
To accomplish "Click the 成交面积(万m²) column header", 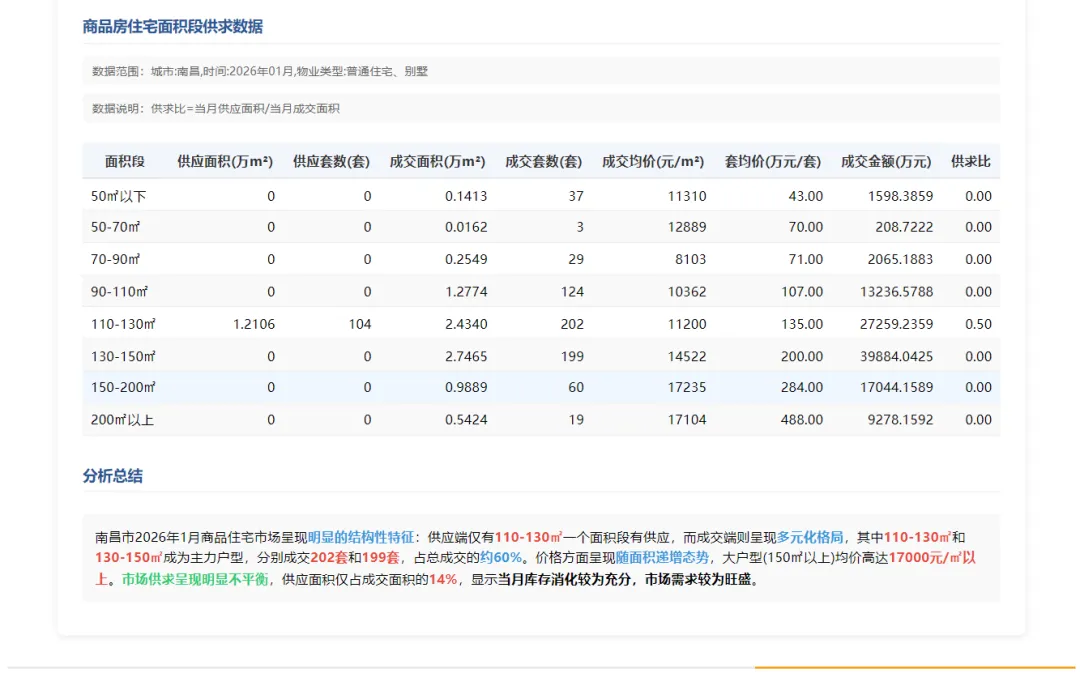I will 437,161.
